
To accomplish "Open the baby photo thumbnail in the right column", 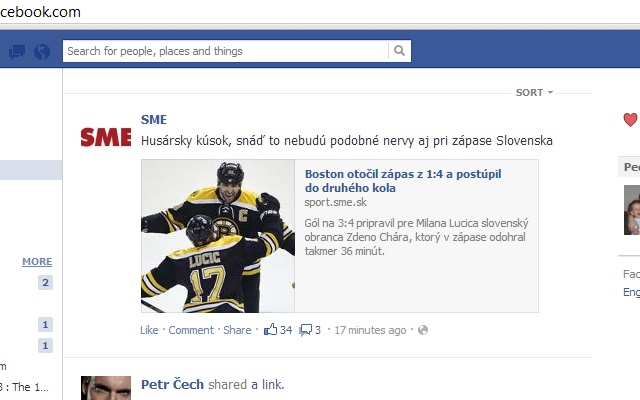I will point(632,210).
